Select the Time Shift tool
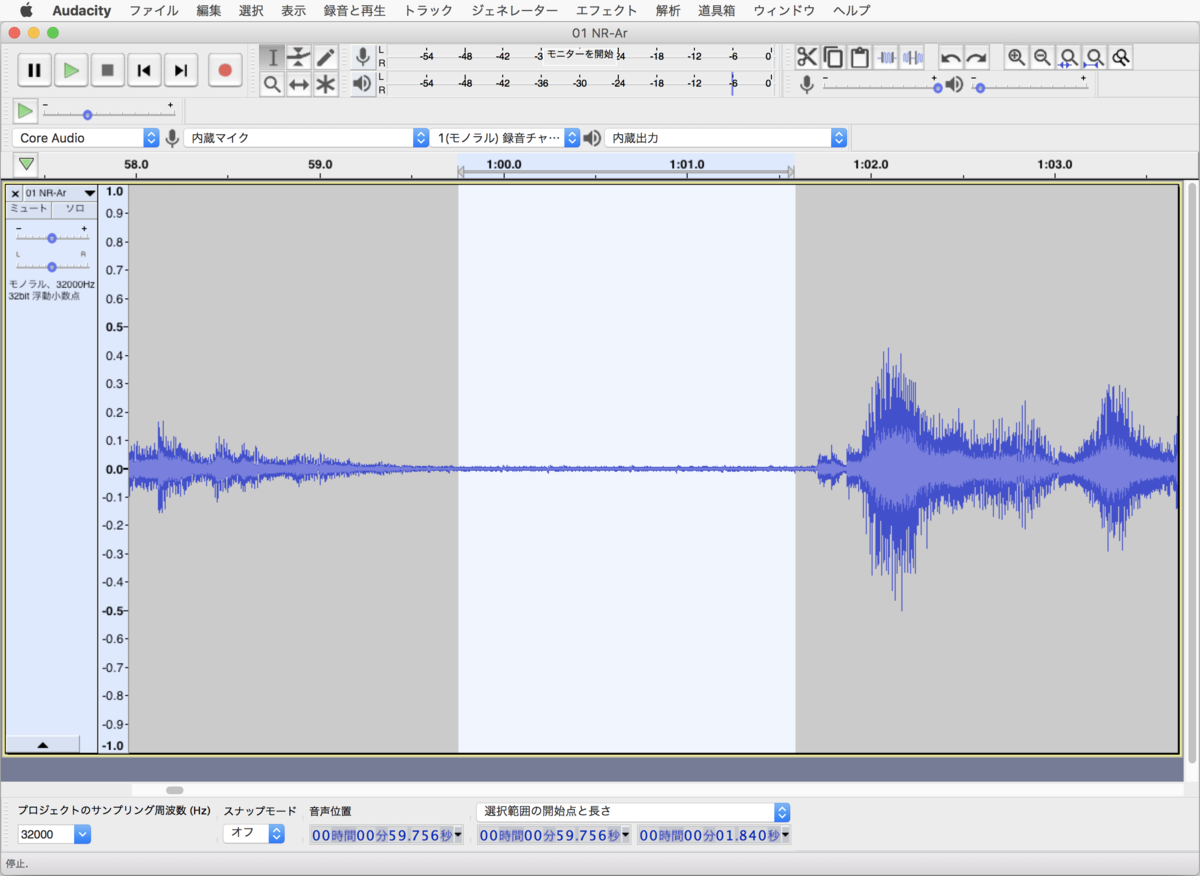Screen dimensions: 1200x876 click(x=299, y=85)
